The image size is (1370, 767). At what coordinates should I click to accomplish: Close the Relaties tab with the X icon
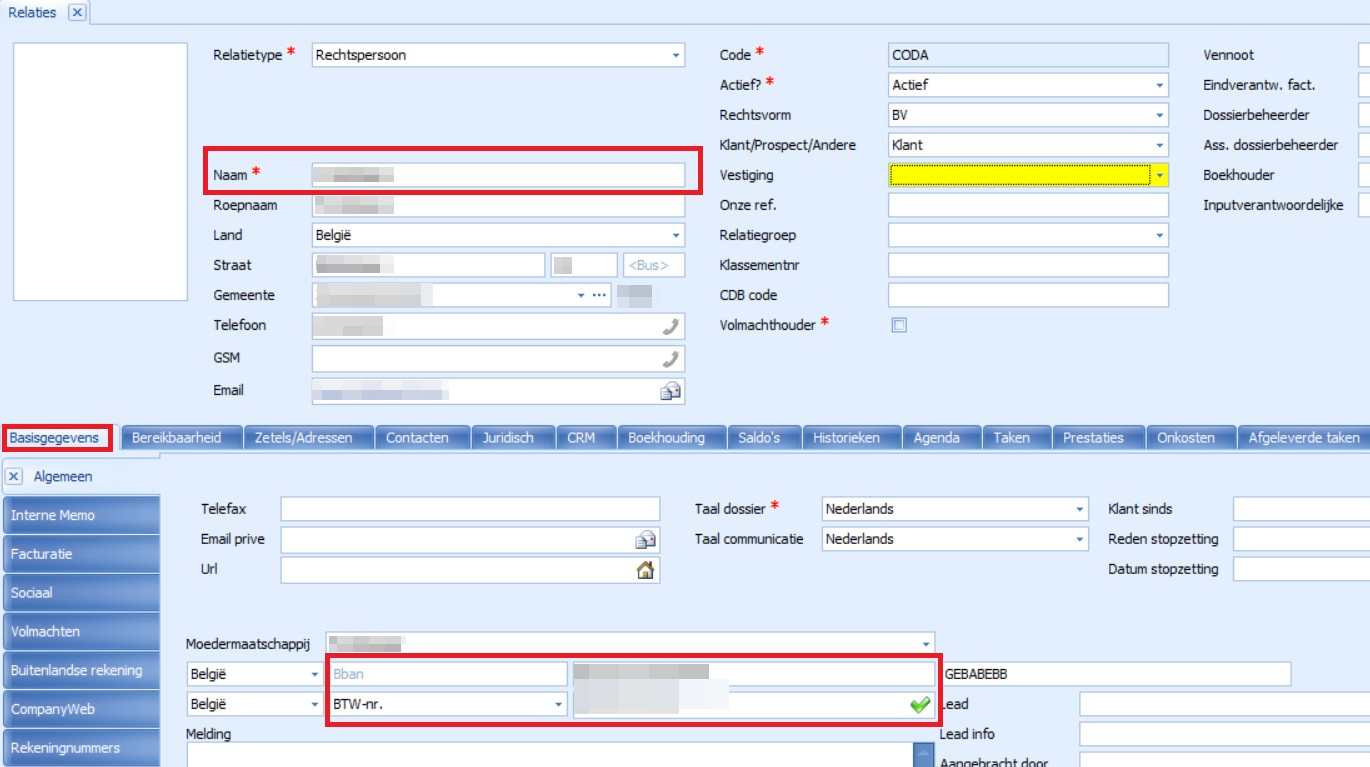click(x=77, y=13)
